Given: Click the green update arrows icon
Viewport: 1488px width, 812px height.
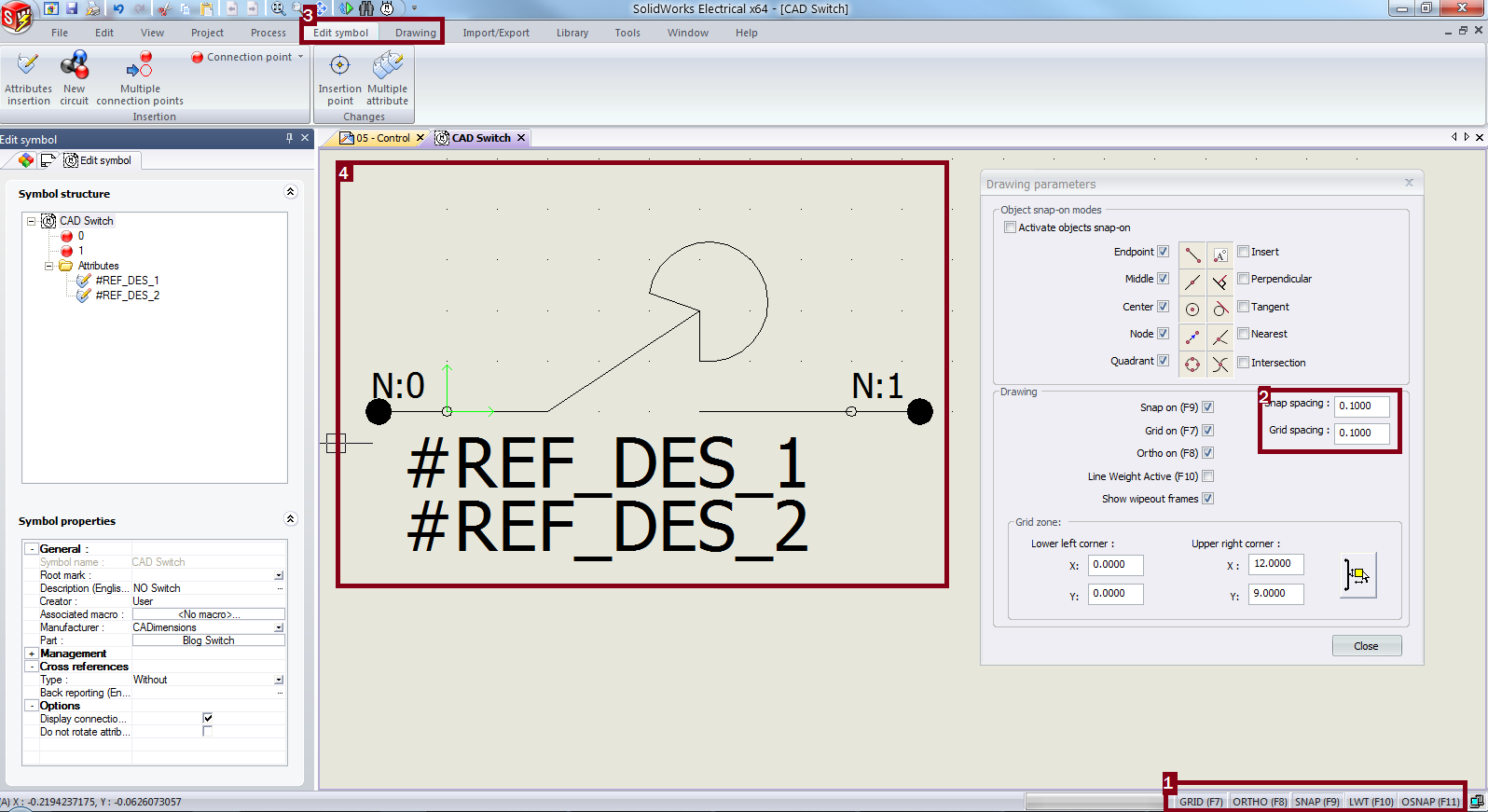Looking at the screenshot, I should coord(346,8).
